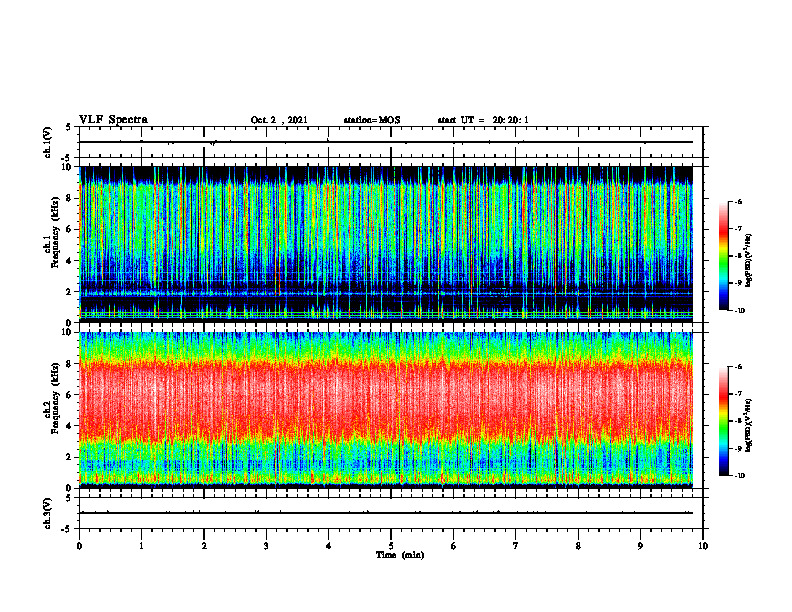The image size is (792, 612).
Task: Click time axis tick label "6"
Action: pyautogui.click(x=454, y=546)
